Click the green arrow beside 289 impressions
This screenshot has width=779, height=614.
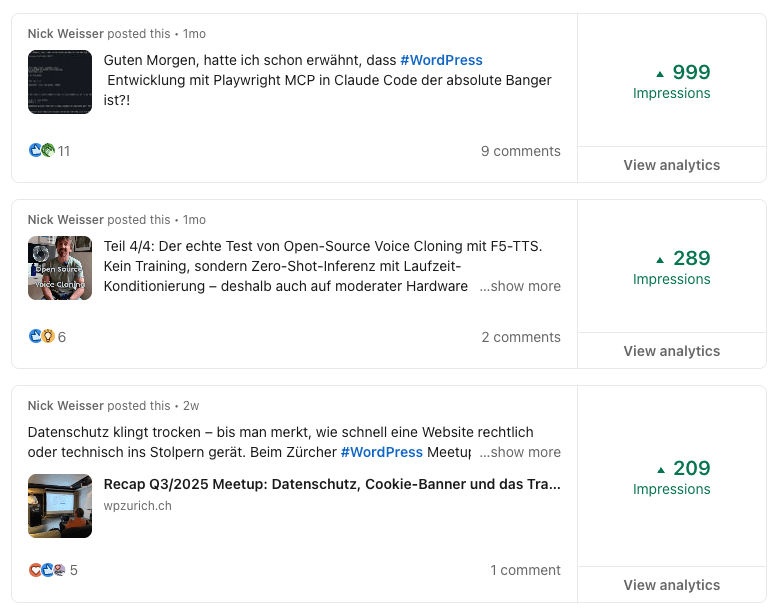coord(660,259)
